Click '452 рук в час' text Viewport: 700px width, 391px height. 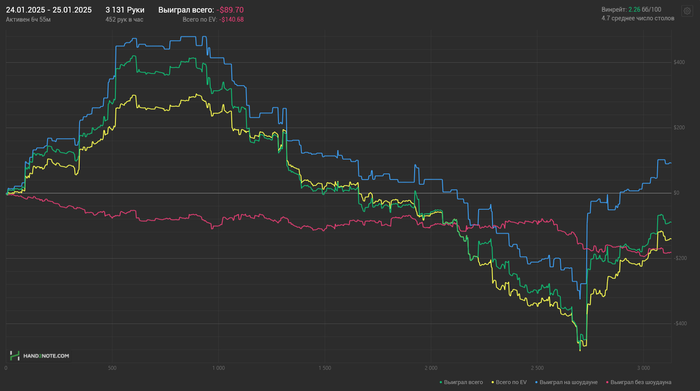(124, 20)
